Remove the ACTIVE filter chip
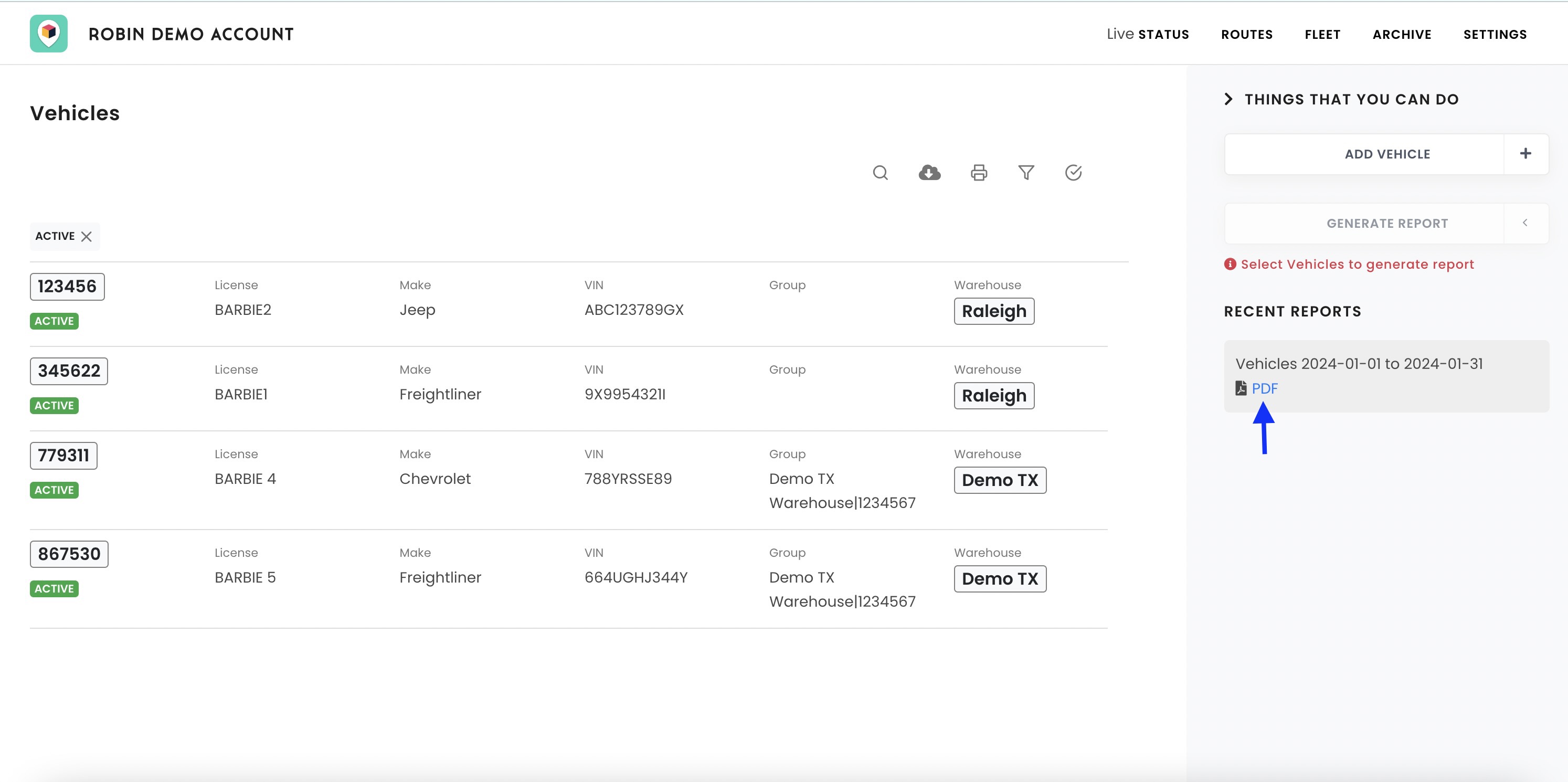Viewport: 1568px width, 782px height. (x=87, y=237)
